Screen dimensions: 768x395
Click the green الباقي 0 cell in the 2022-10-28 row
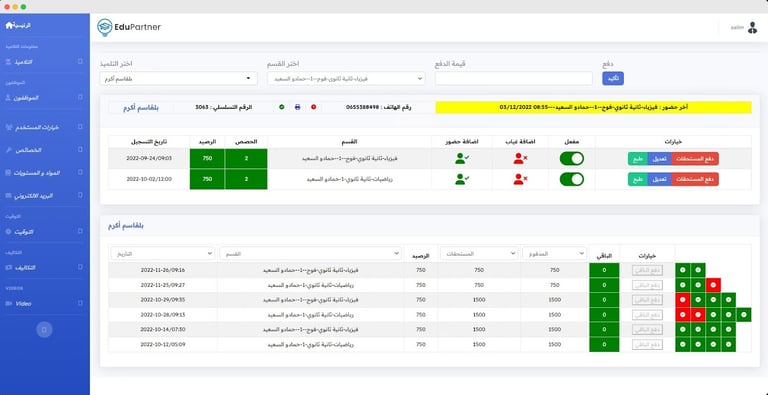[x=604, y=315]
